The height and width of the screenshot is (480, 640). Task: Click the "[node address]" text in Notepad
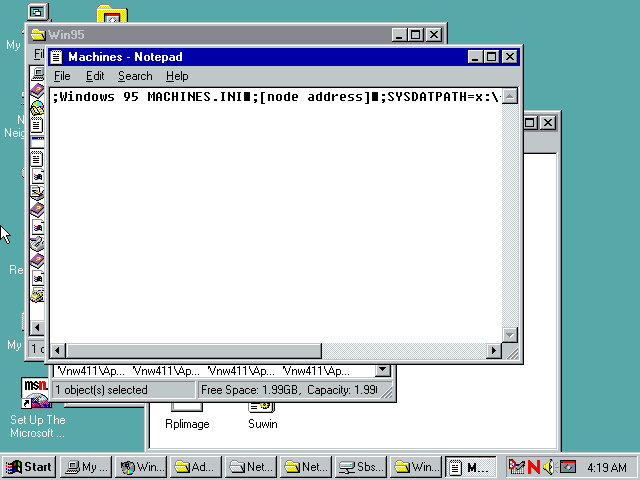coord(314,97)
